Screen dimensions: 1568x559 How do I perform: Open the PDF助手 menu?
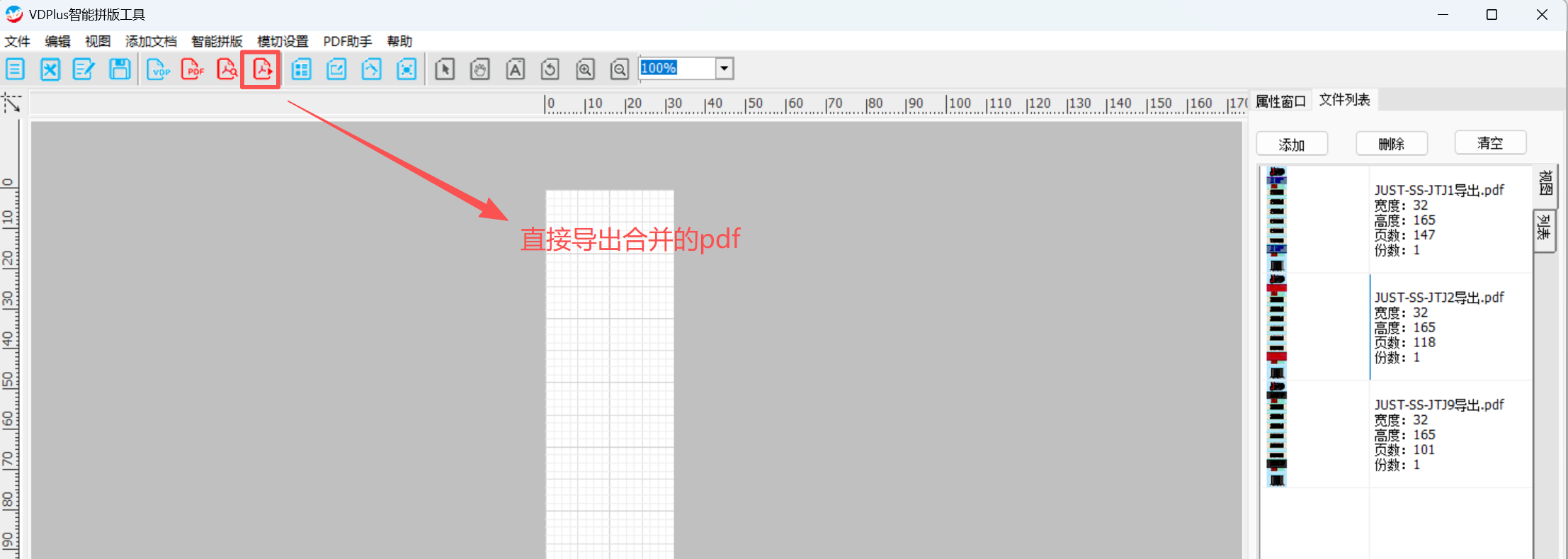(348, 41)
